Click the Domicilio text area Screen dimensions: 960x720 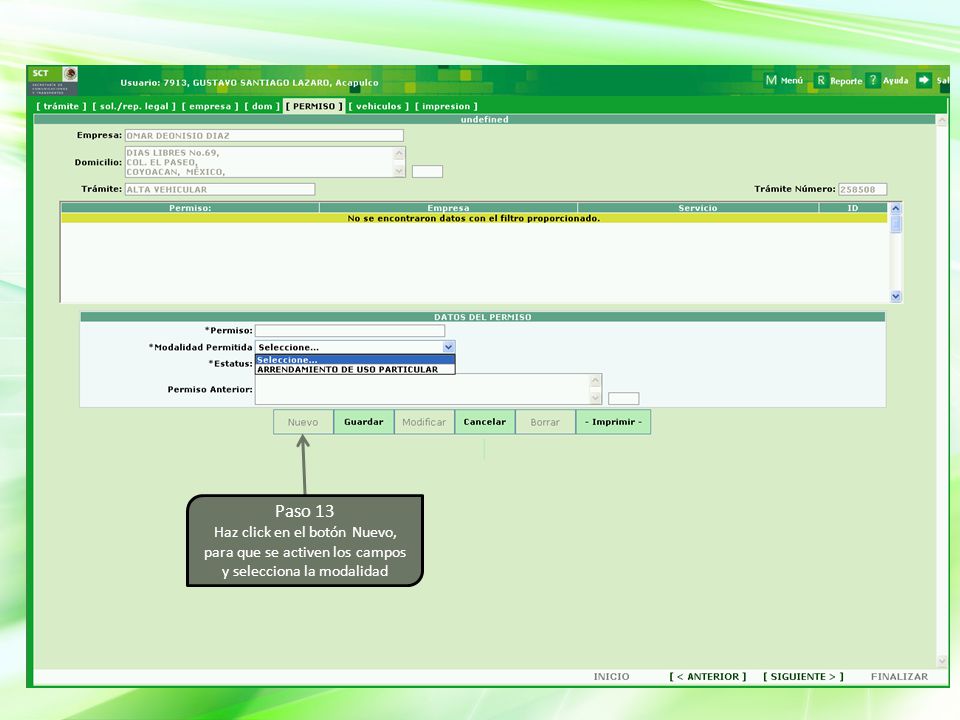265,162
